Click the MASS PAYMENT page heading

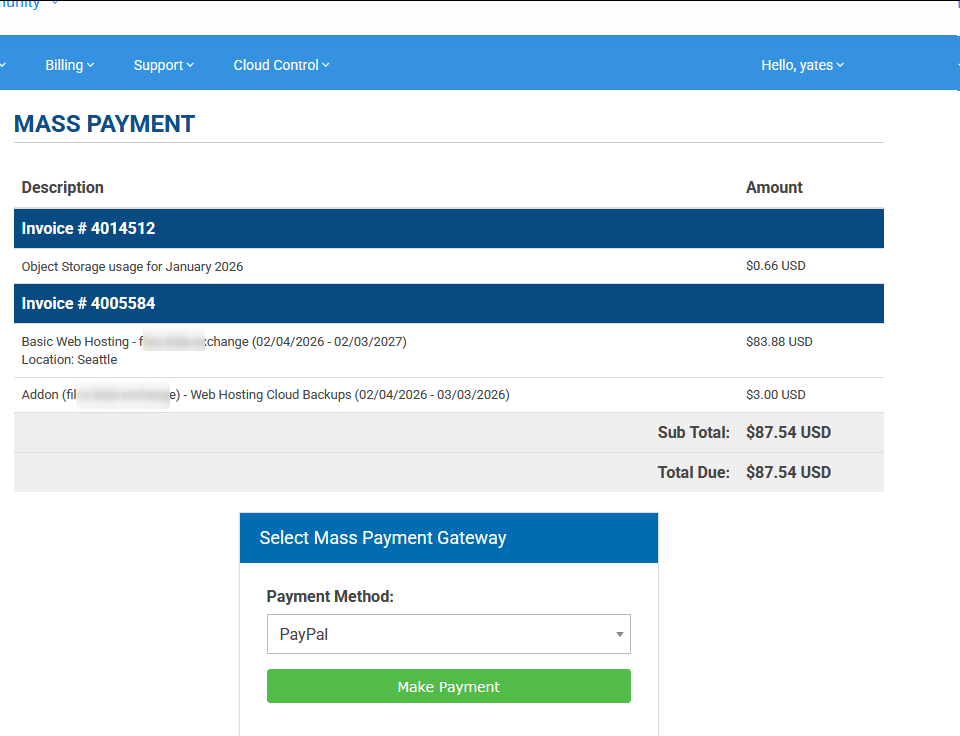104,124
